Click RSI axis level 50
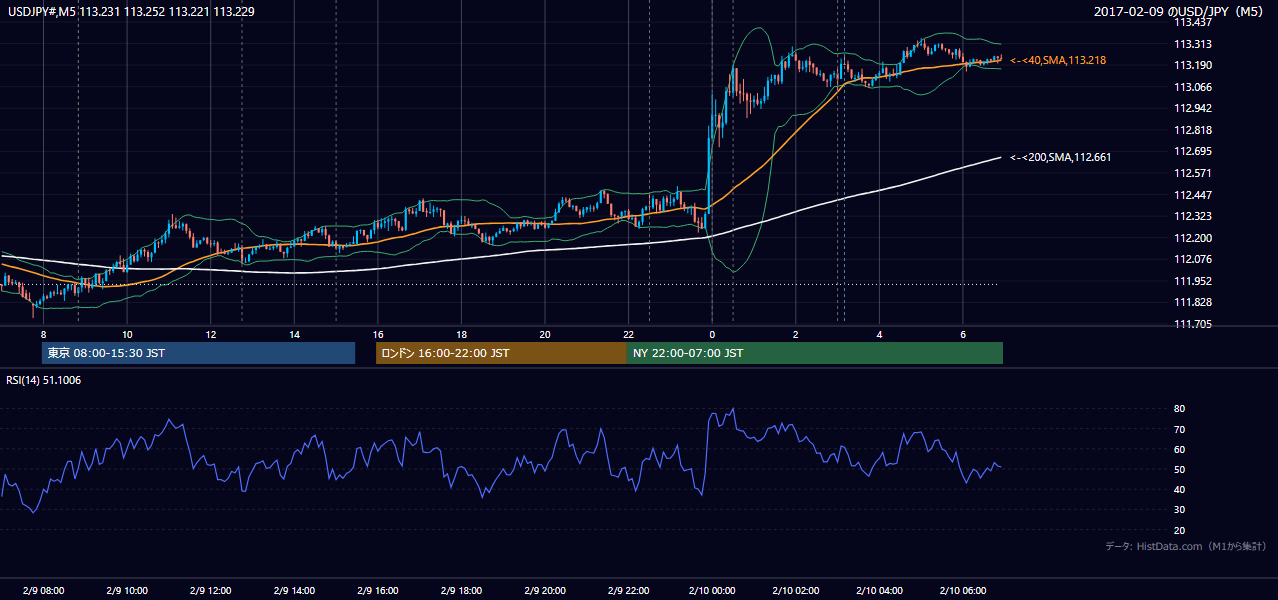 click(x=1179, y=470)
